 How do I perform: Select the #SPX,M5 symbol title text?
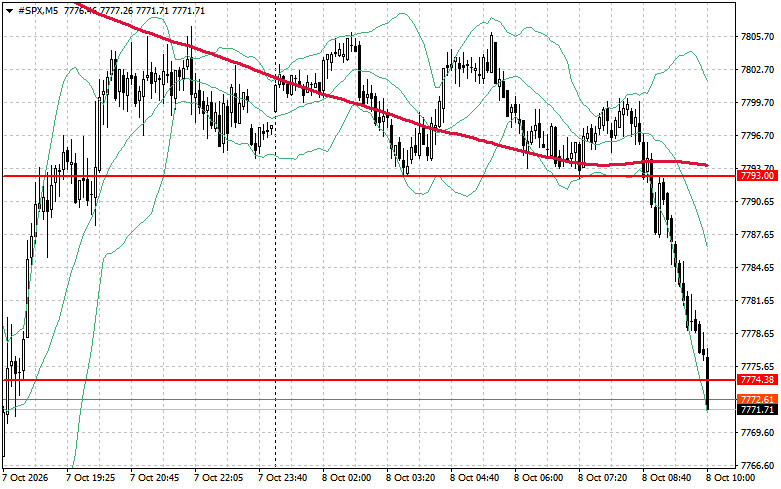[x=37, y=11]
